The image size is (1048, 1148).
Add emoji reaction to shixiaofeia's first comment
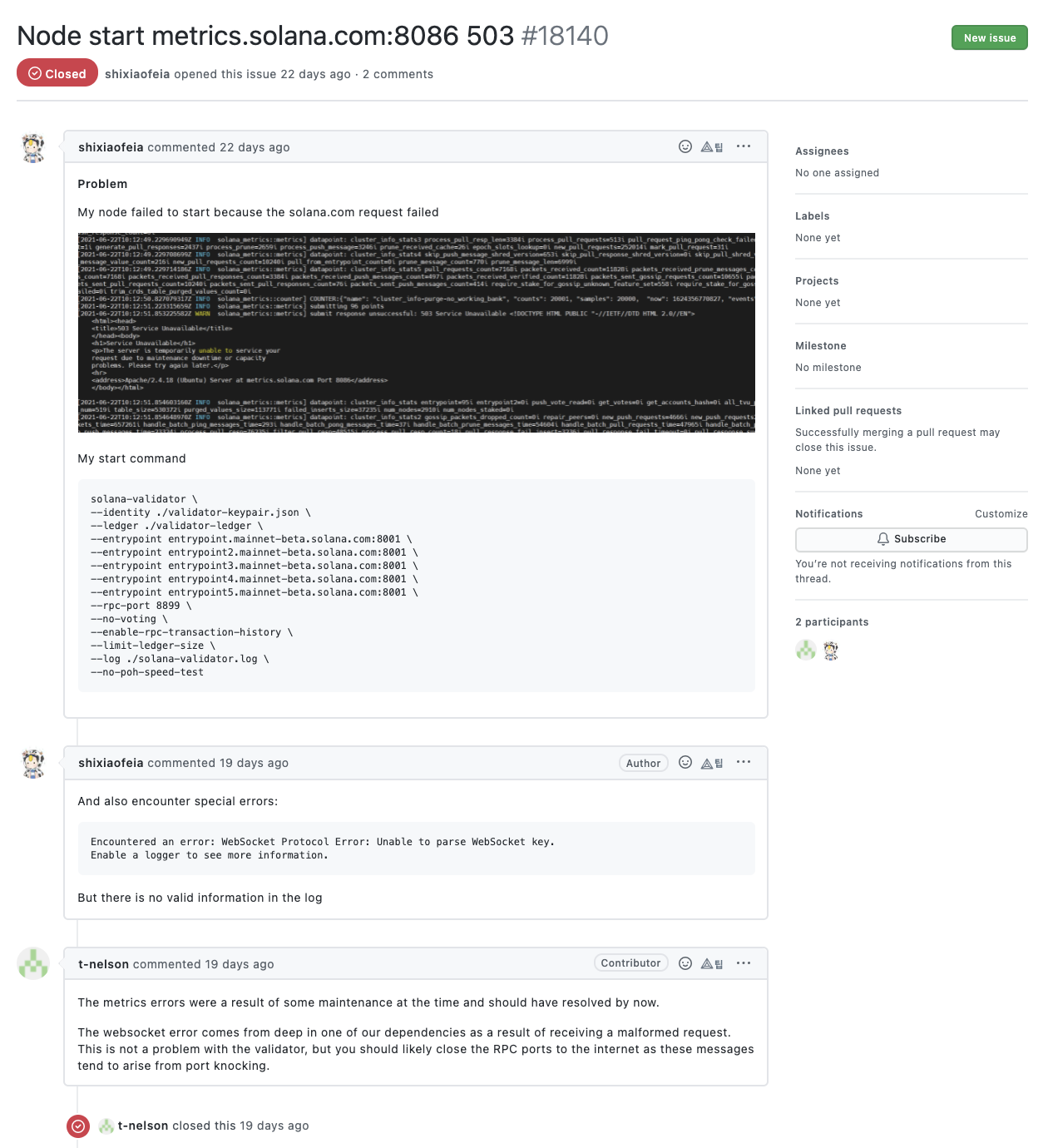pyautogui.click(x=685, y=146)
